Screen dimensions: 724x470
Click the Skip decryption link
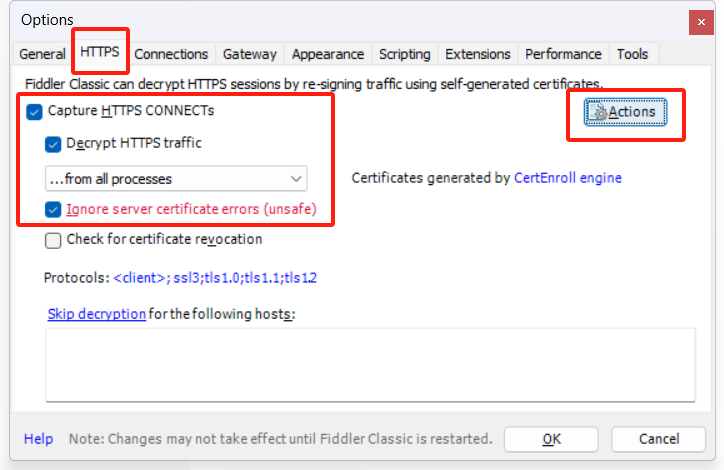pyautogui.click(x=97, y=314)
